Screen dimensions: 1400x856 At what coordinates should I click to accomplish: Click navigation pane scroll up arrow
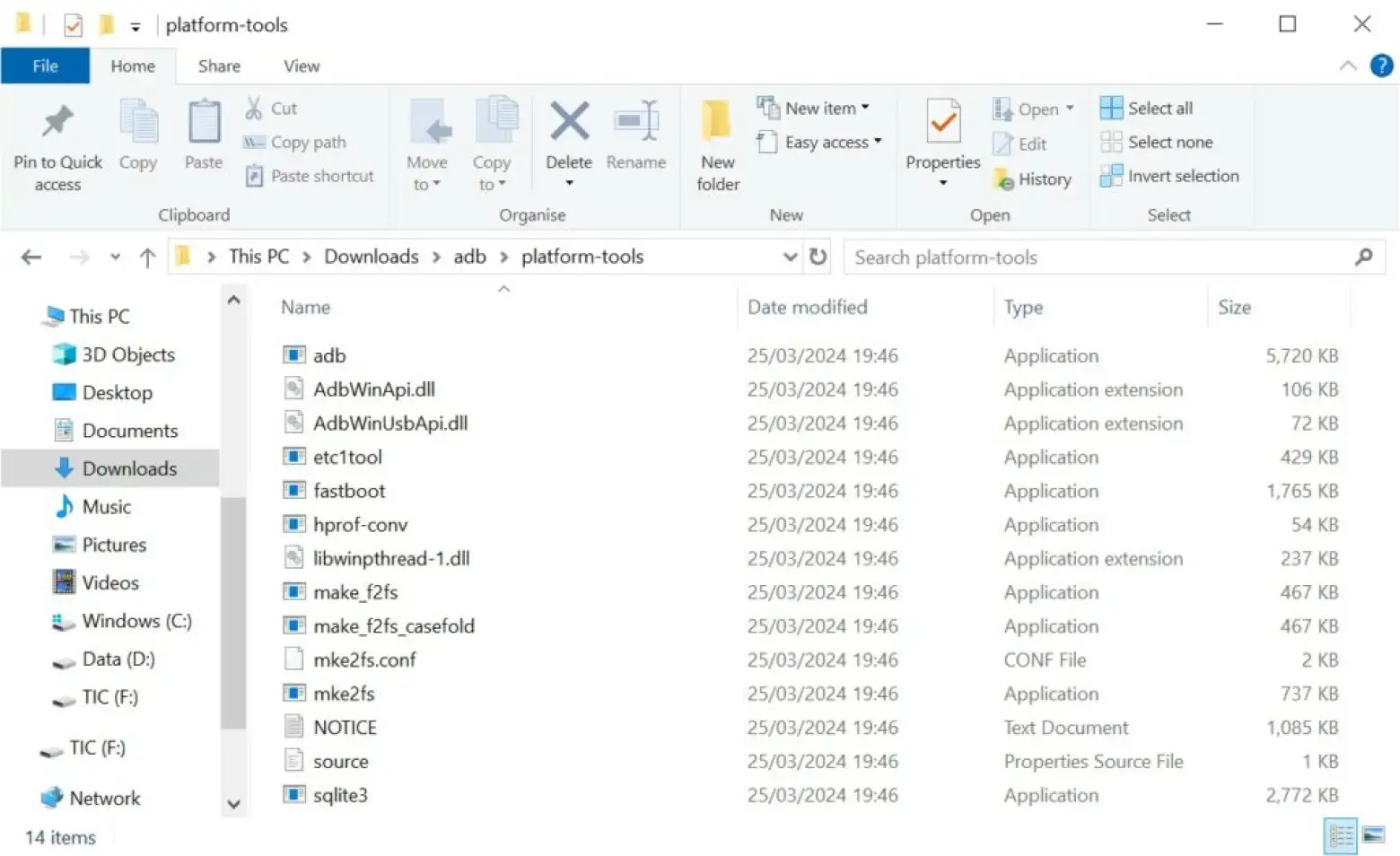pos(233,301)
